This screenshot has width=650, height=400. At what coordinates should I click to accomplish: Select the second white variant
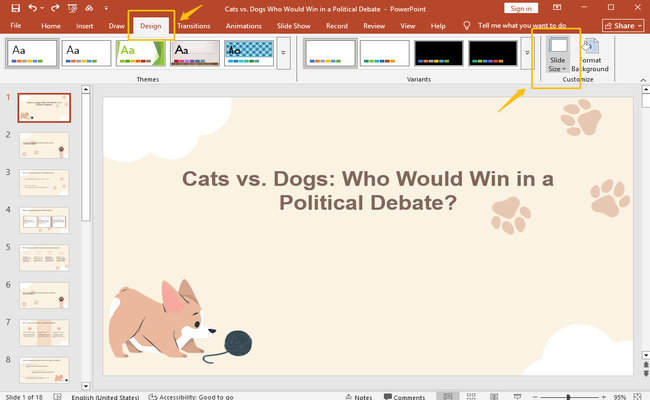385,53
